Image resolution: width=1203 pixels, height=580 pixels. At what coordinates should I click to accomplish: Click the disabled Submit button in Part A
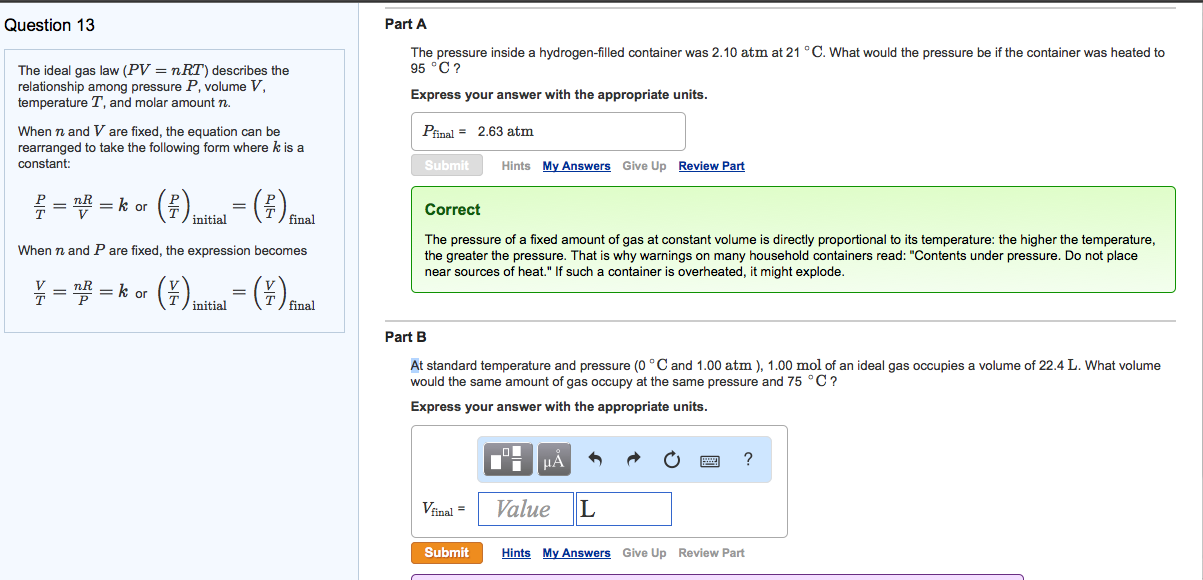tap(446, 164)
